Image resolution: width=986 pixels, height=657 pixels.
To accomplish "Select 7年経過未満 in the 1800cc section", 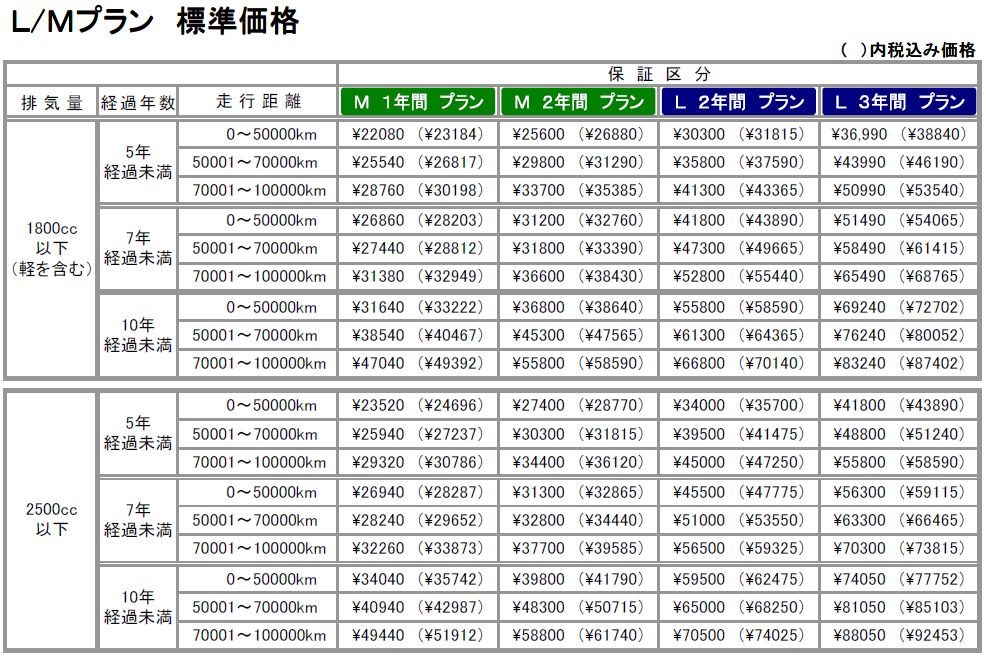I will point(138,248).
